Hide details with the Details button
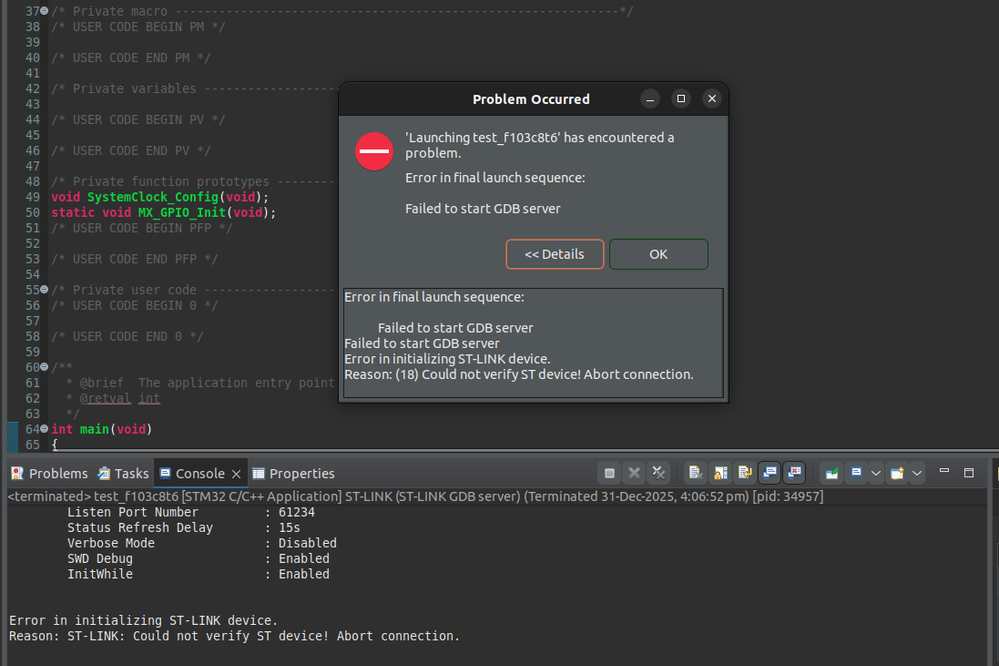The width and height of the screenshot is (999, 666). (555, 254)
